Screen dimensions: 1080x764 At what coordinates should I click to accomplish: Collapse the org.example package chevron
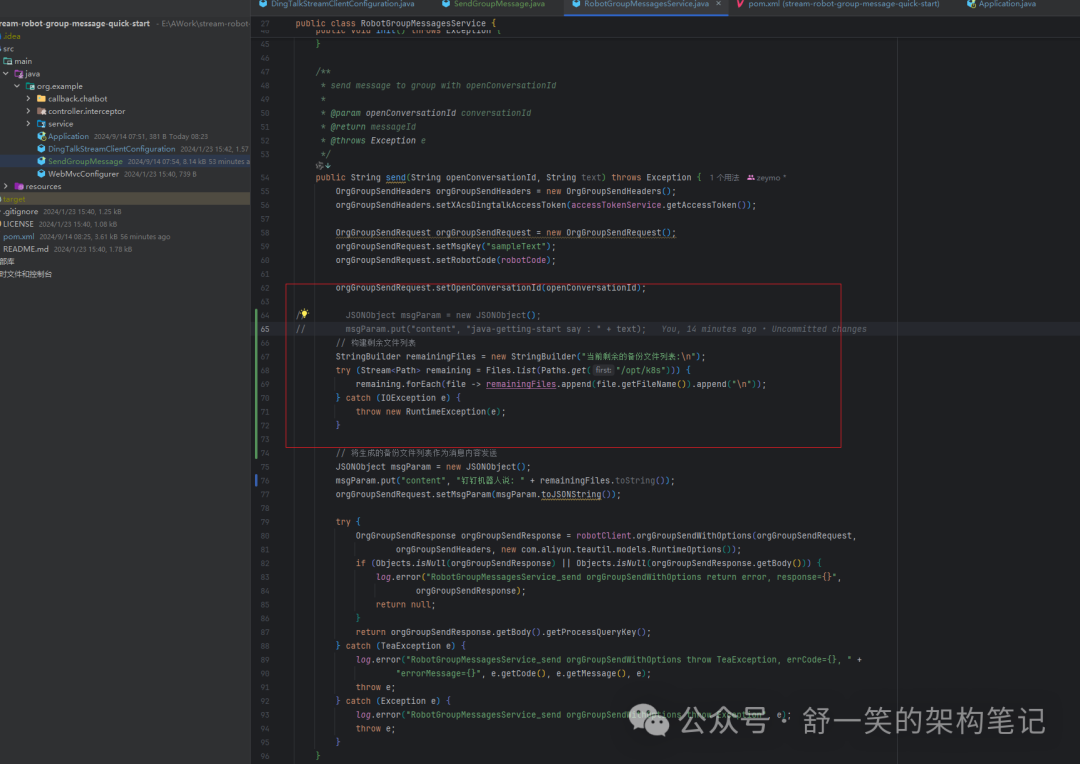[x=17, y=86]
